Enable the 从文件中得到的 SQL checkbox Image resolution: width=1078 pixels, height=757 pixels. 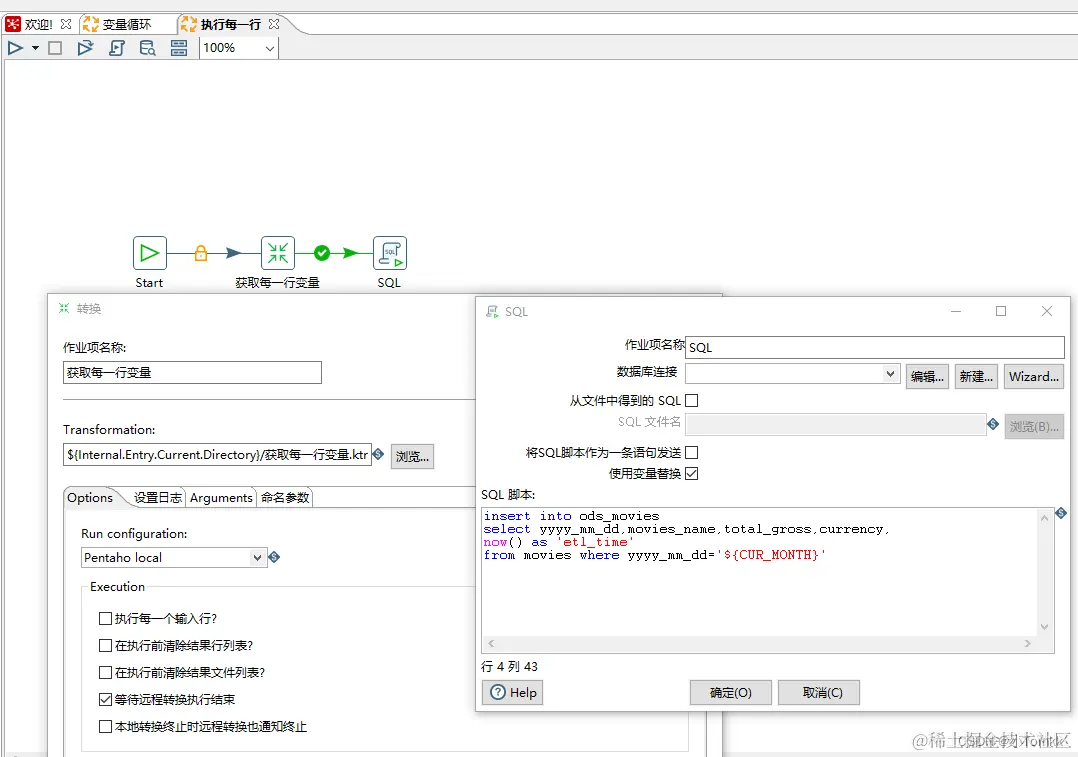pyautogui.click(x=692, y=400)
